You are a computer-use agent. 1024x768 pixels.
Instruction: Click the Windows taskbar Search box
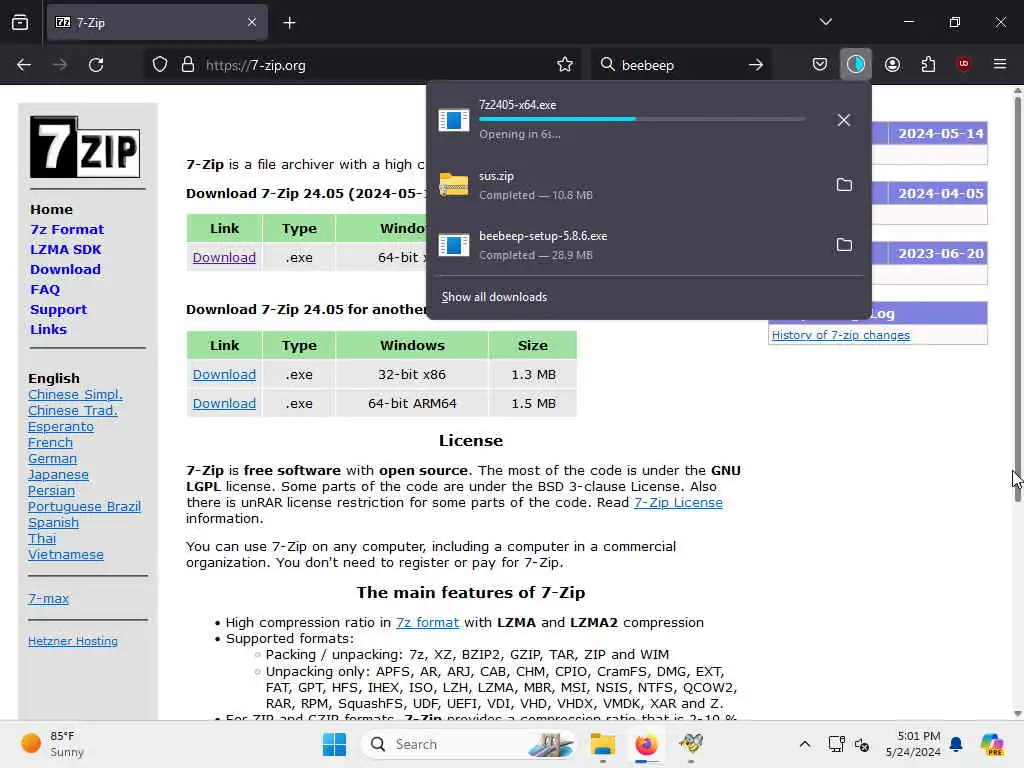[x=468, y=744]
